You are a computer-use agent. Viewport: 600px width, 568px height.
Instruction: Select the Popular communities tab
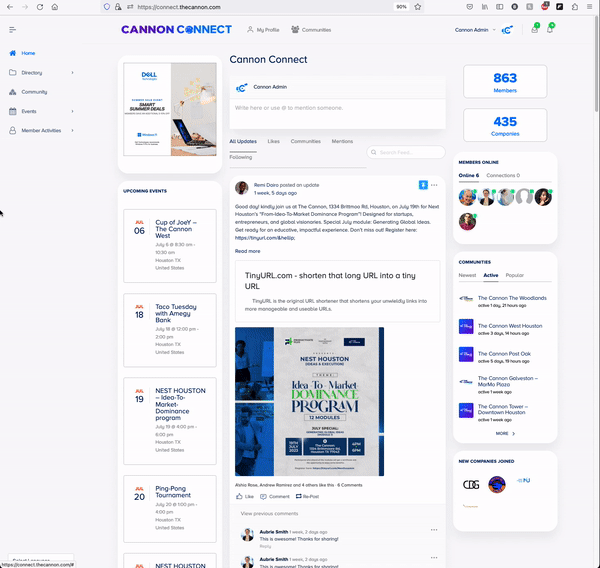tap(515, 275)
